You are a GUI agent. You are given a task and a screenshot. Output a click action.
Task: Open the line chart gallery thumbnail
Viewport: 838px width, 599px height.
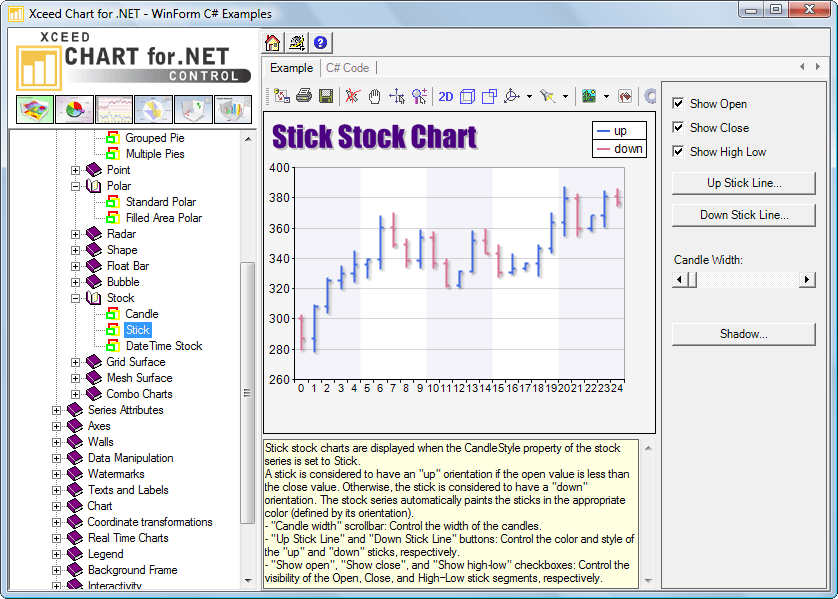(114, 110)
